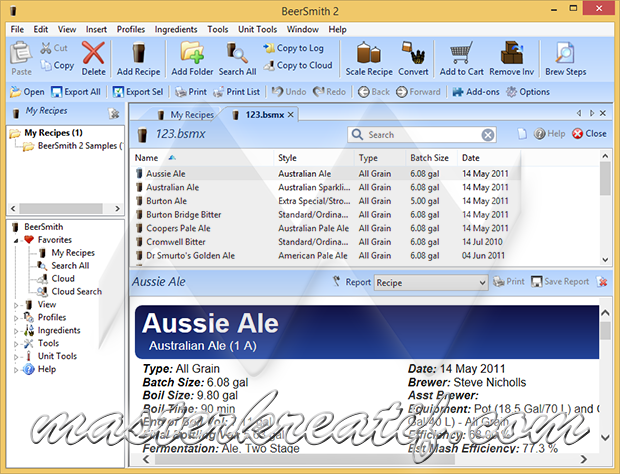Expand the Tools tree node
620x474 pixels.
pos(16,344)
